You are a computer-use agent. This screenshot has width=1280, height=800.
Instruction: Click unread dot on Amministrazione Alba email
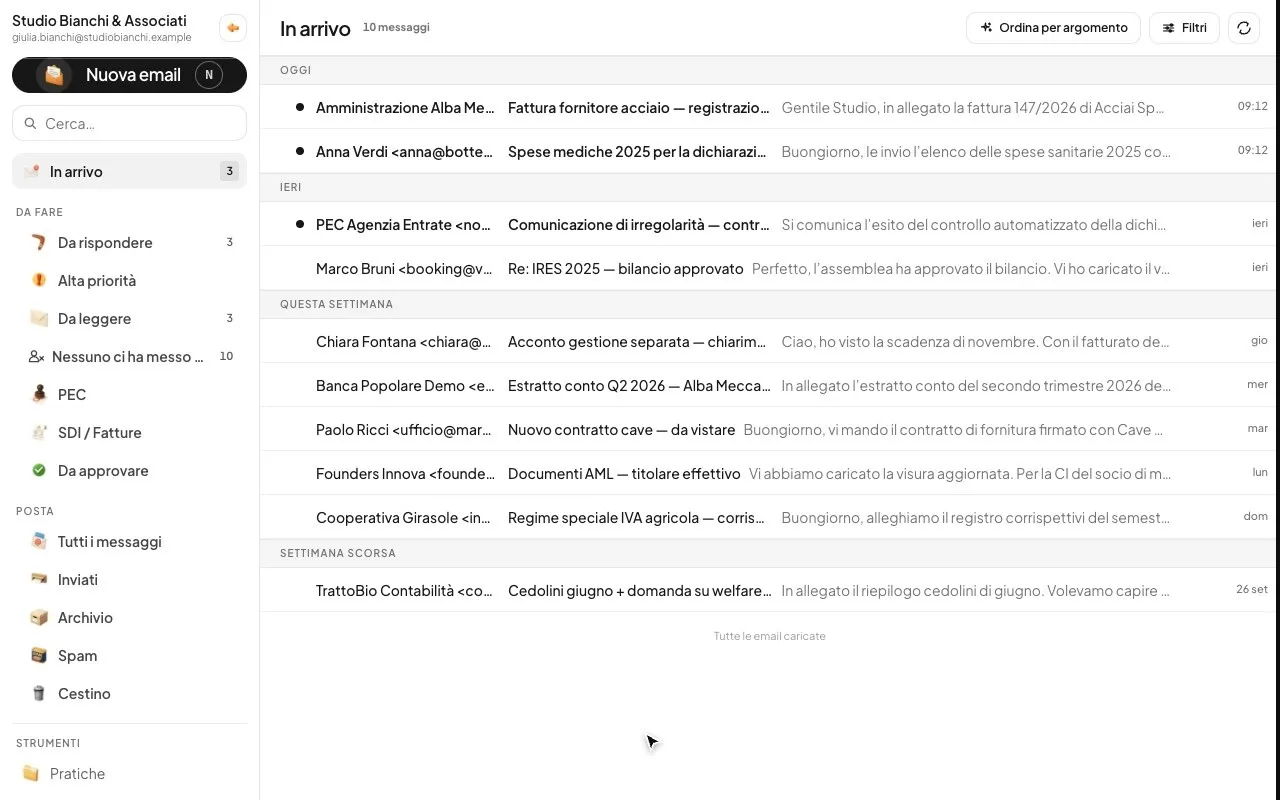click(x=300, y=107)
